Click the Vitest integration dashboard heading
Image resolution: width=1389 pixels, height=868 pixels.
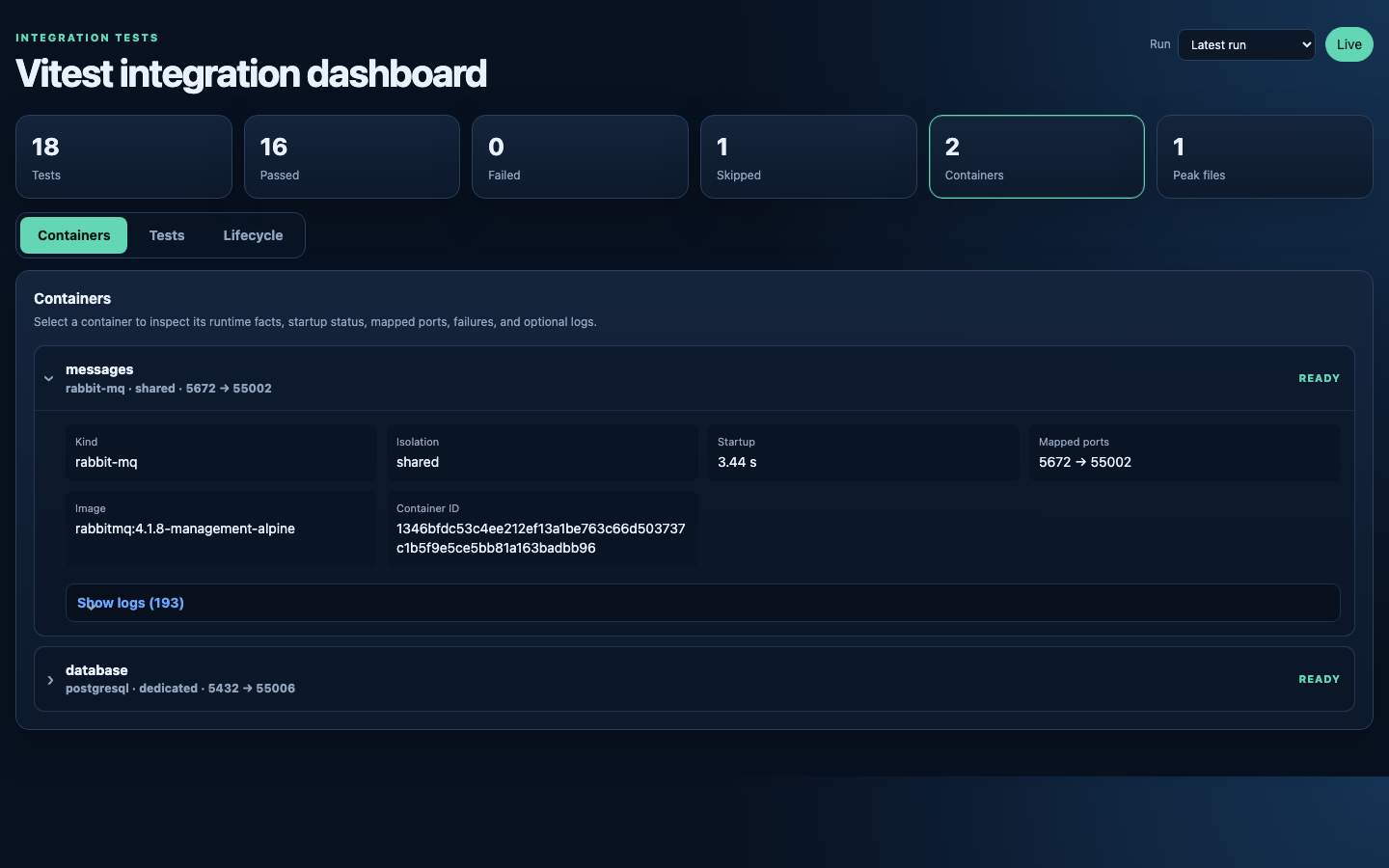(251, 74)
